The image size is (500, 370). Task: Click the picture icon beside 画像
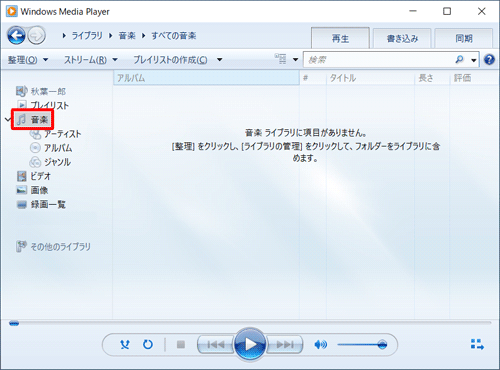pyautogui.click(x=22, y=190)
